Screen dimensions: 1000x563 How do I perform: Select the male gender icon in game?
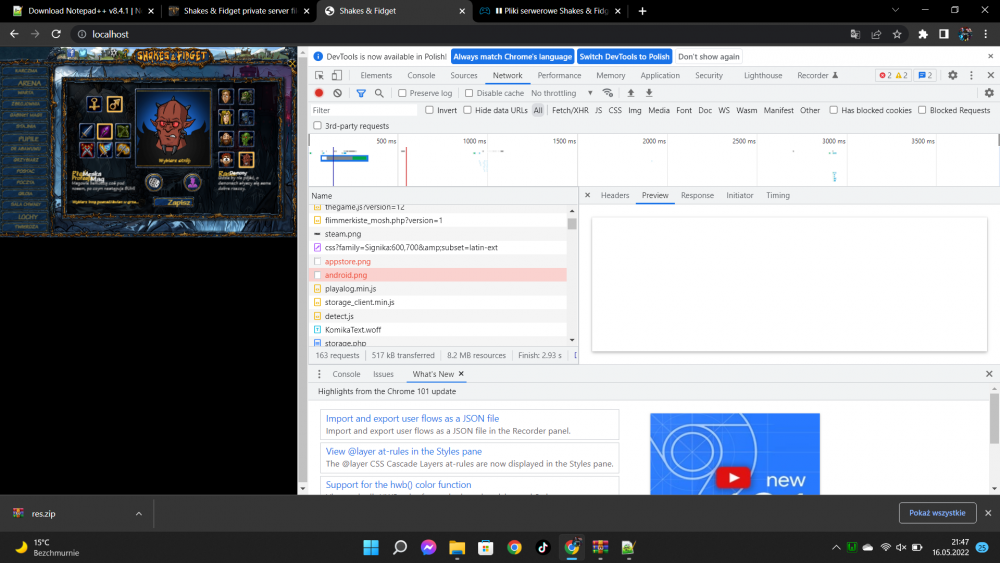click(x=115, y=104)
